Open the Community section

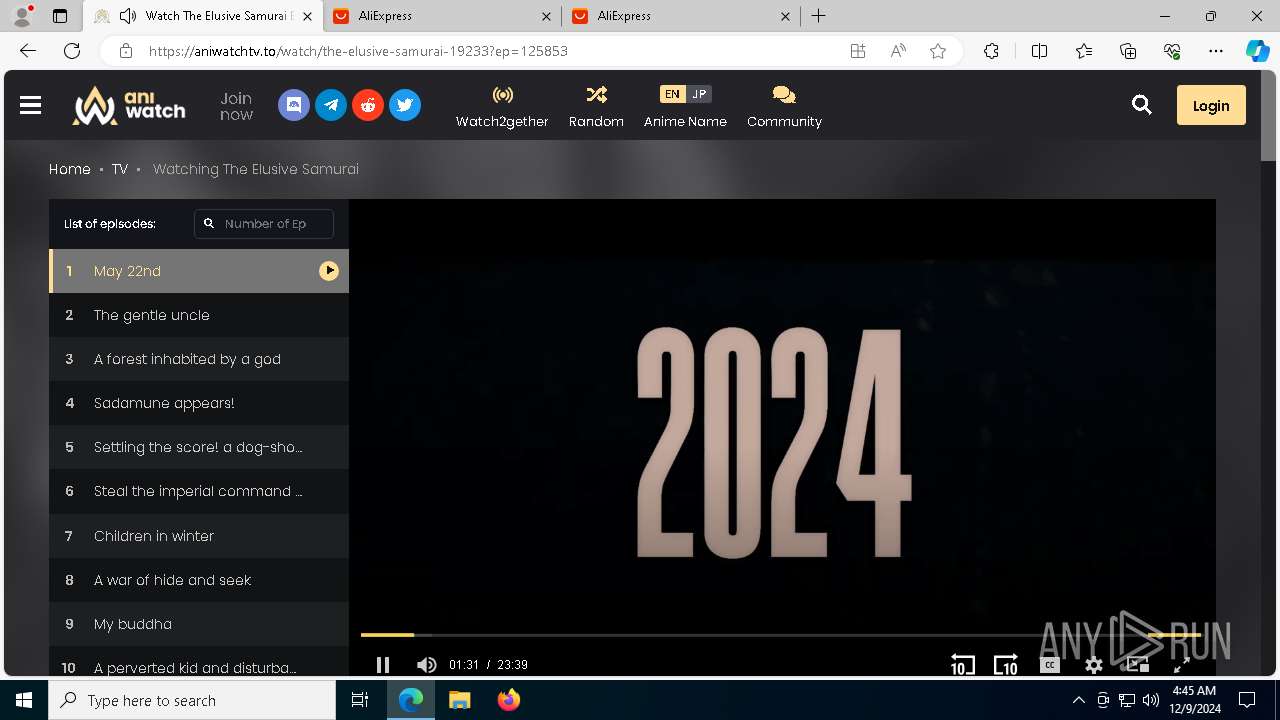coord(784,107)
